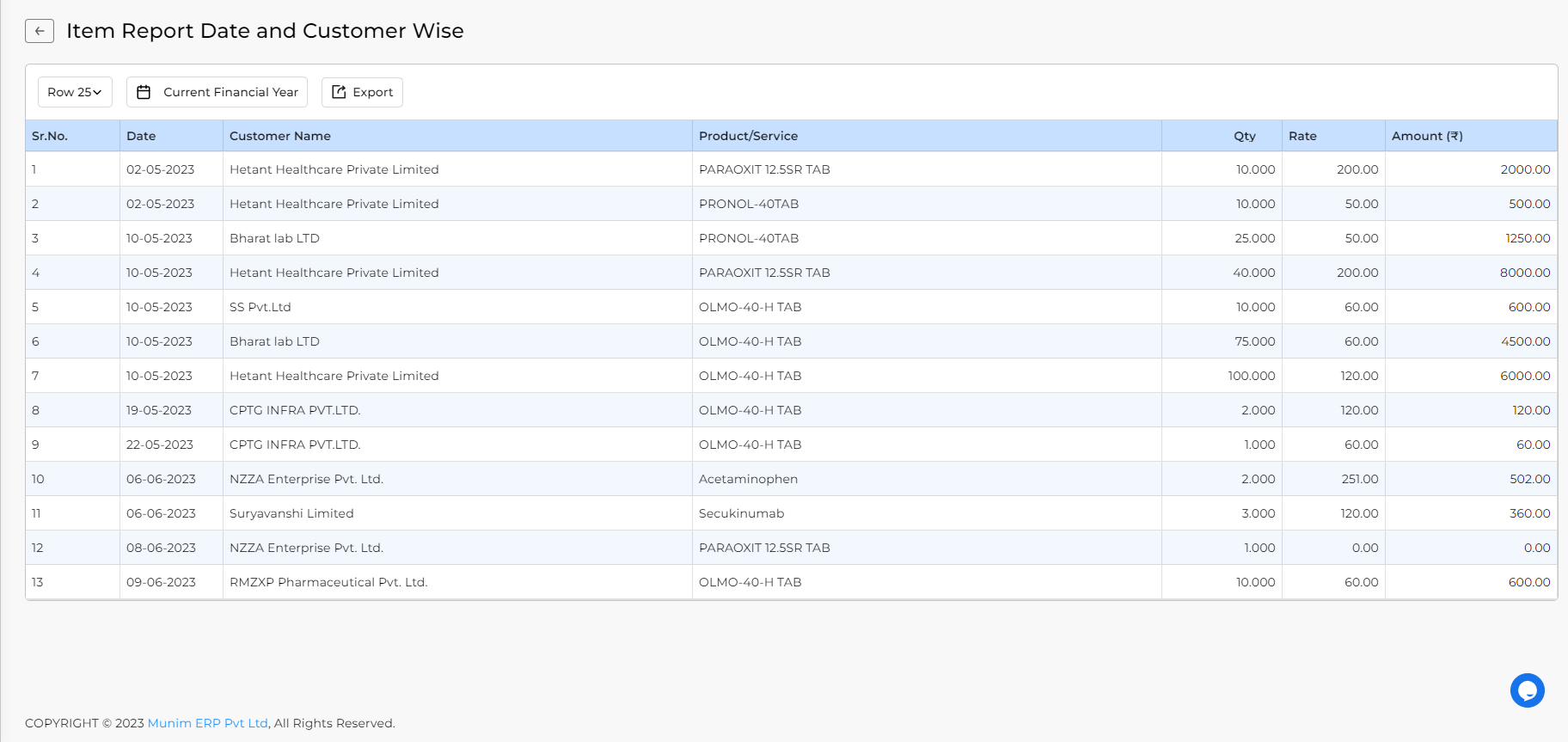Open Current Financial Year date filter
The width and height of the screenshot is (1568, 742).
(217, 92)
